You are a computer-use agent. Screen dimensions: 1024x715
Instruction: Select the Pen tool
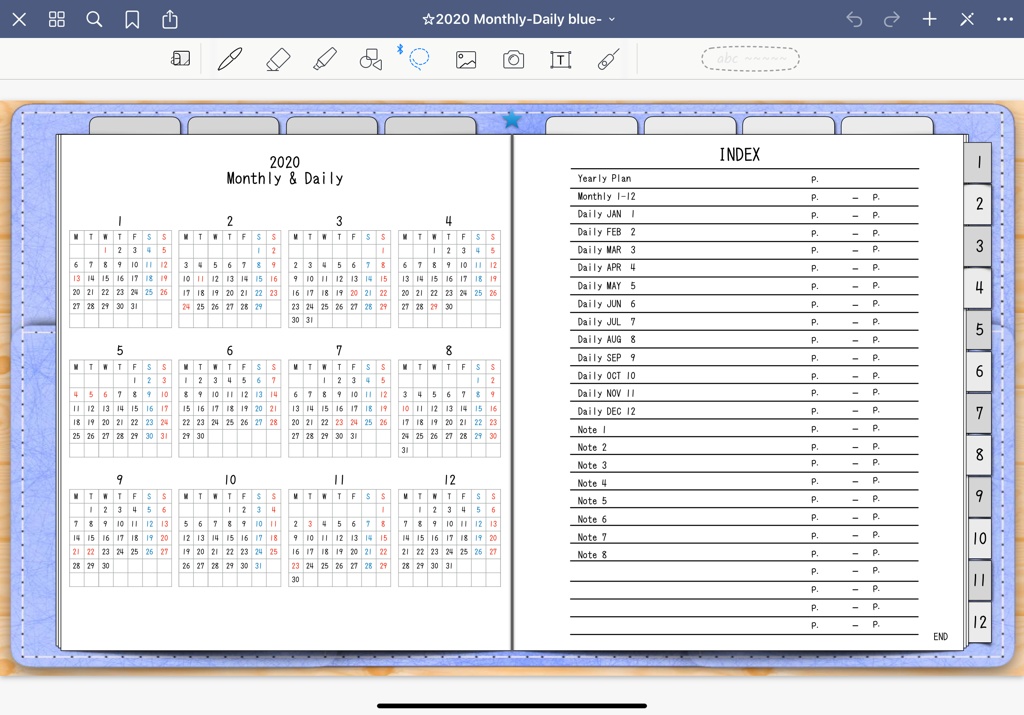click(230, 59)
